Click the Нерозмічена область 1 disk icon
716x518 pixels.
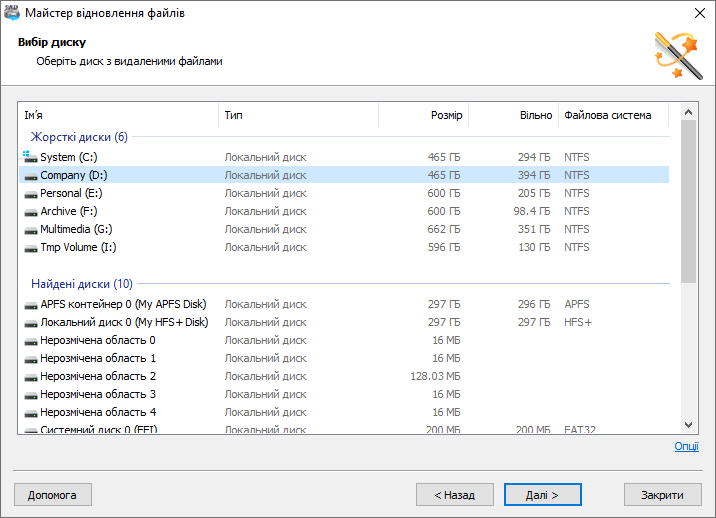(x=31, y=359)
